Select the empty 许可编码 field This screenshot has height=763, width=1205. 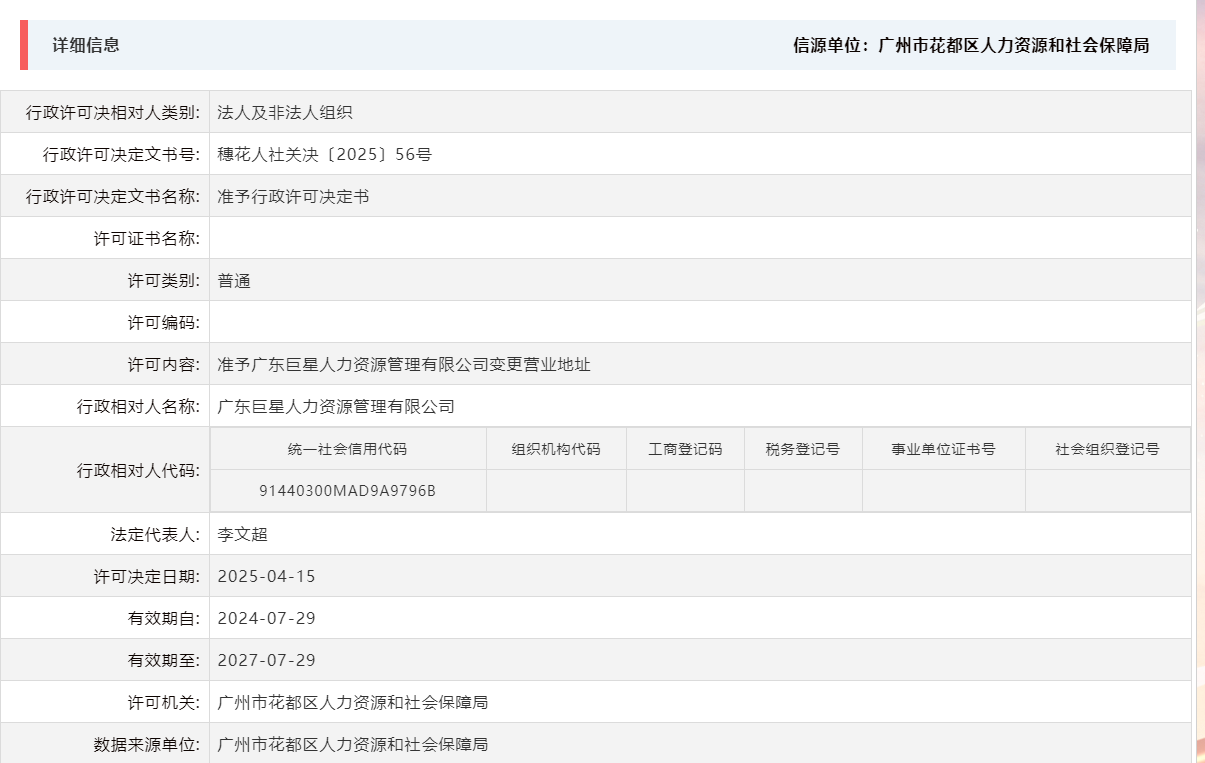(400, 321)
